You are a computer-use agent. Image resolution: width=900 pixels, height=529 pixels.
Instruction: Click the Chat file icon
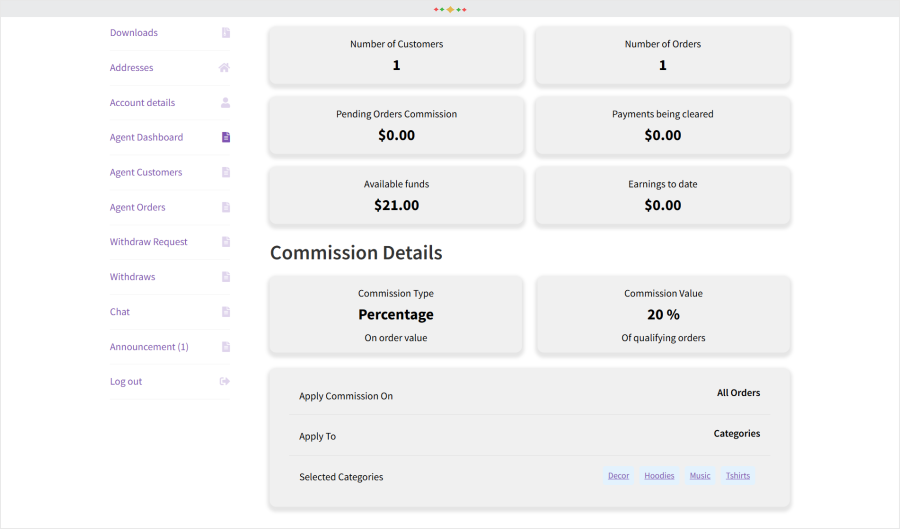[x=226, y=312]
